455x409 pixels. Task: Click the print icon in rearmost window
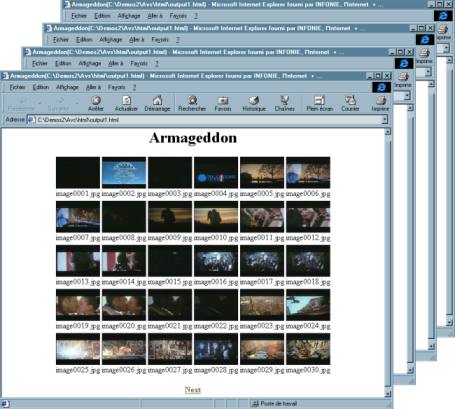[x=443, y=29]
